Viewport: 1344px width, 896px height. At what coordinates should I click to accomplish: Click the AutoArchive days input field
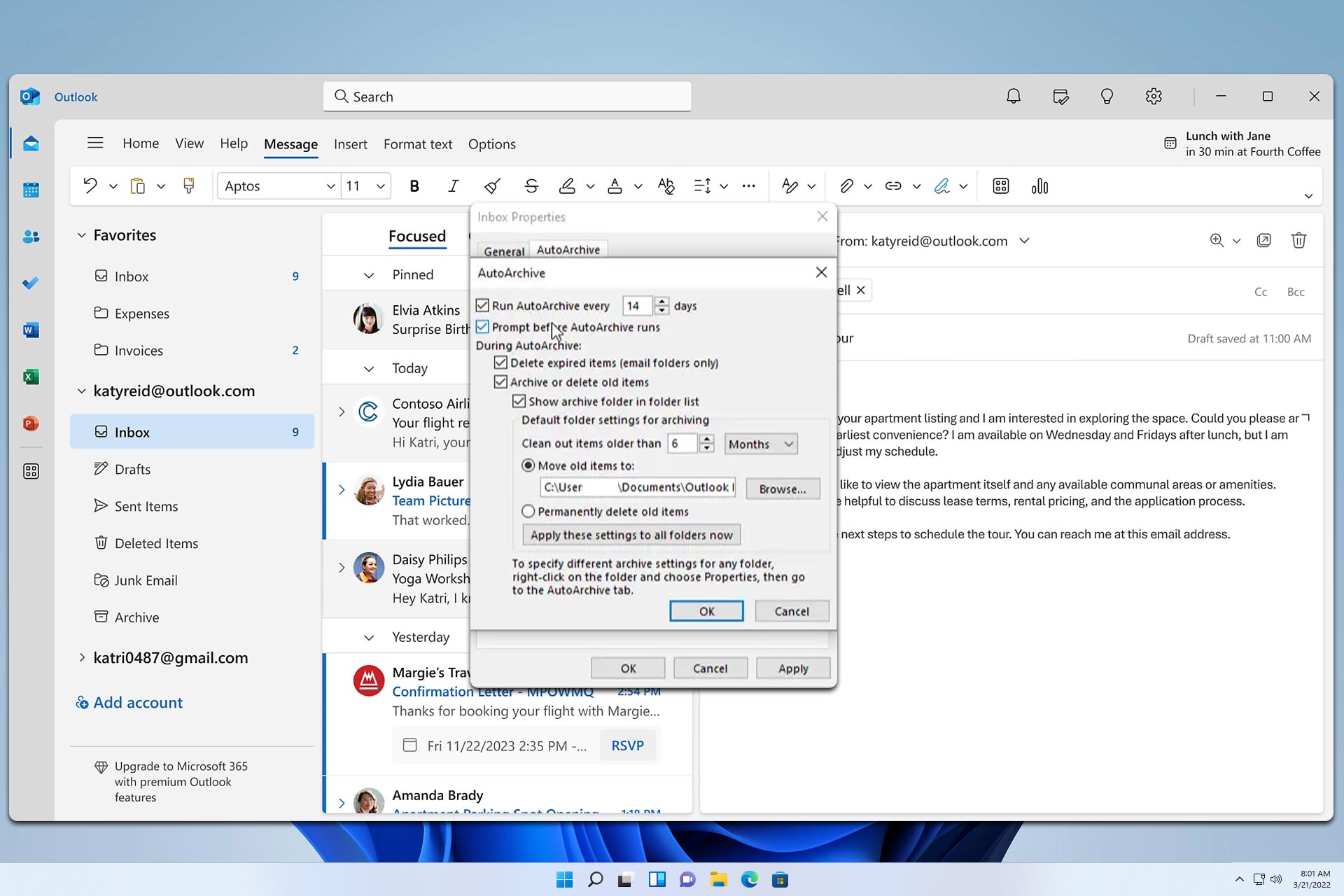click(x=637, y=305)
